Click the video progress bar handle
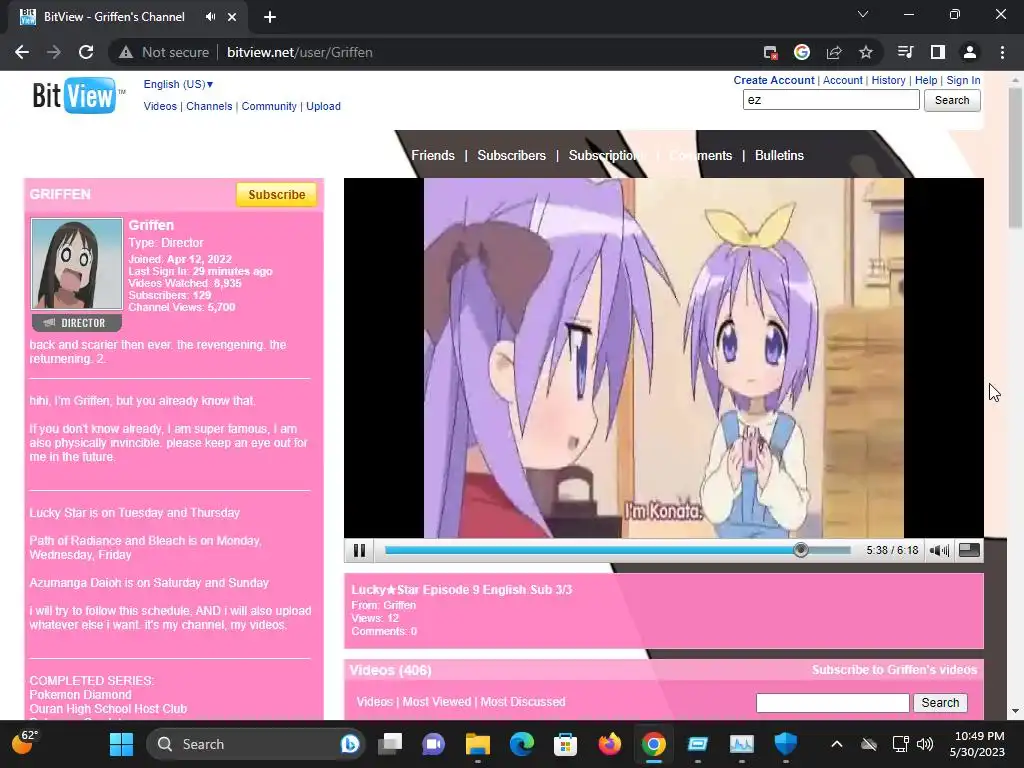This screenshot has height=768, width=1024. click(801, 551)
